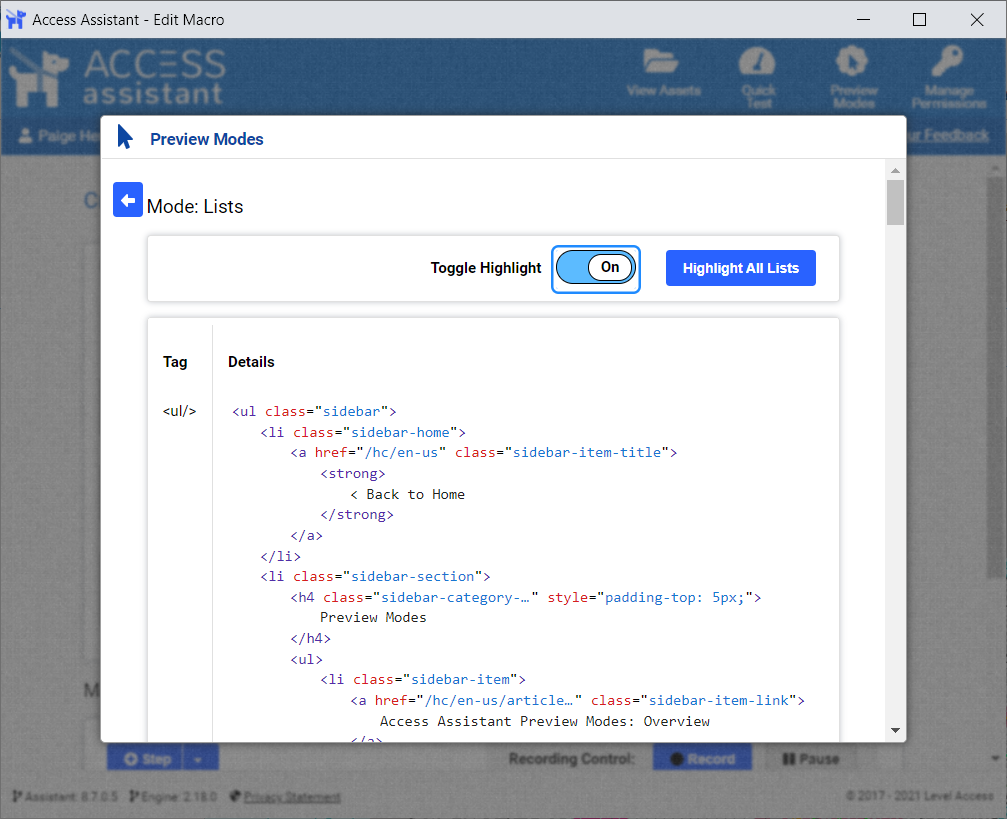Open Quick Test in the background toolbar
This screenshot has height=819, width=1007.
tap(758, 77)
